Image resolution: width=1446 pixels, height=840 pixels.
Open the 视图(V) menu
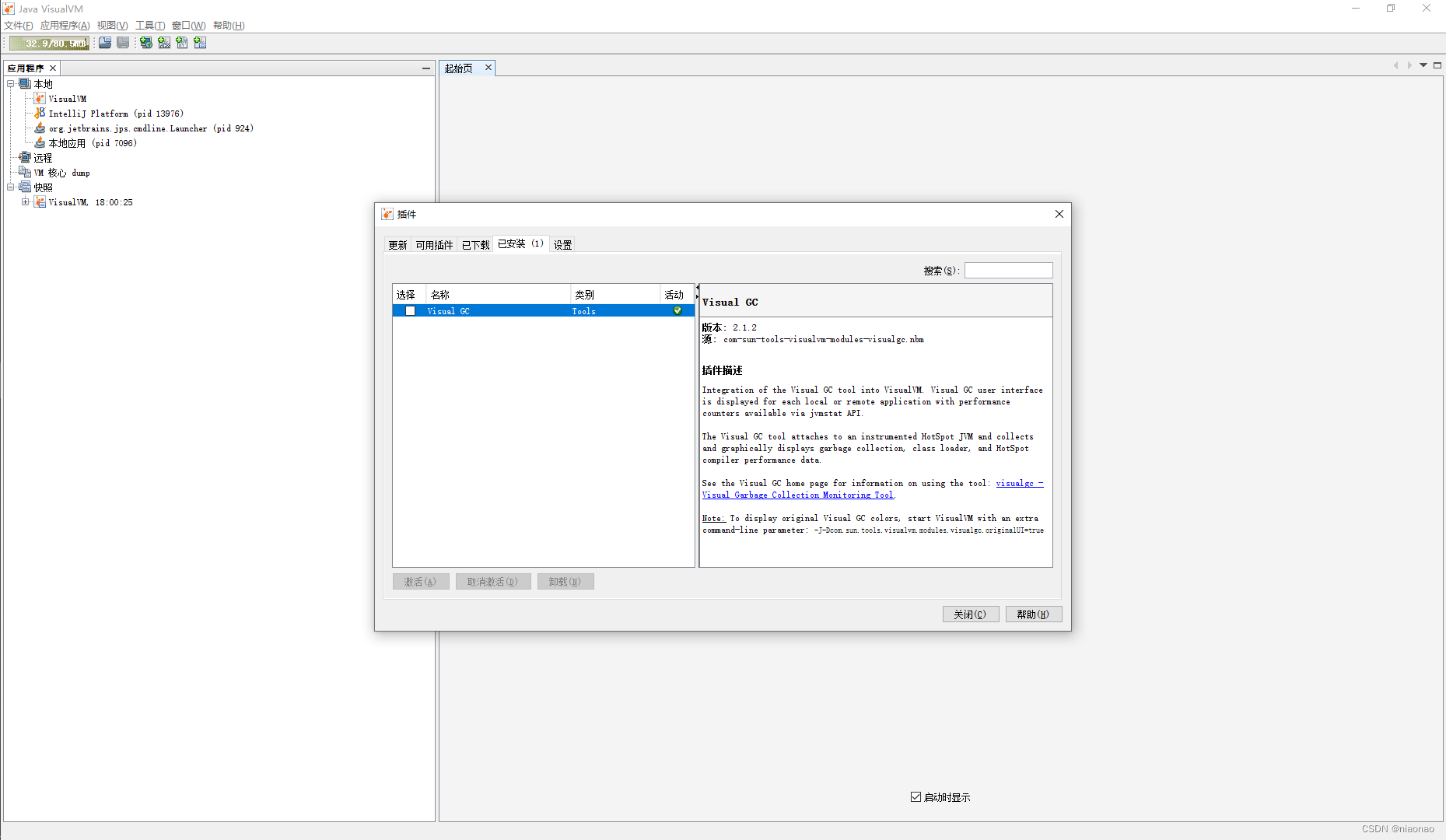click(112, 26)
